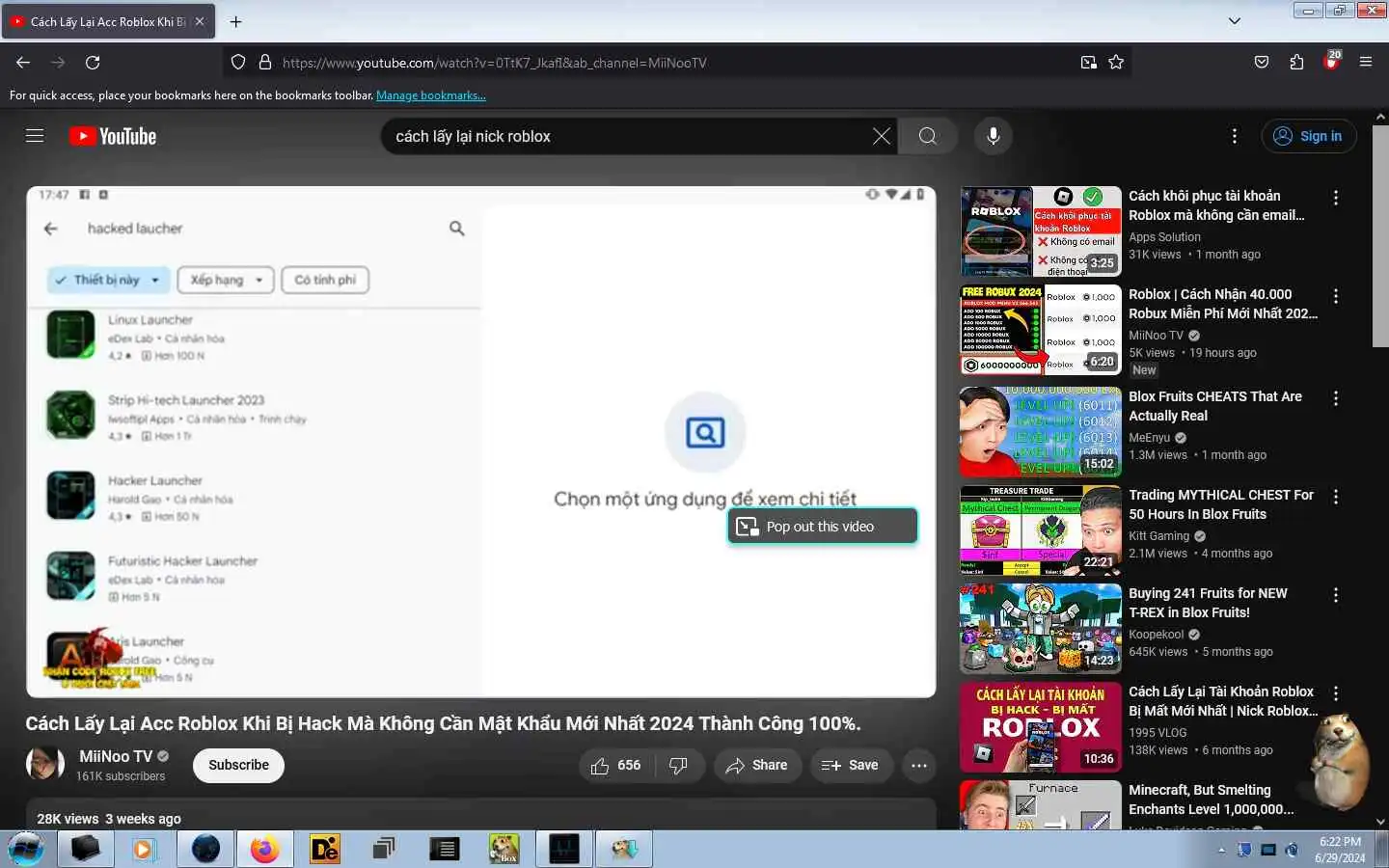List all tabs dropdown arrow
1389x868 pixels.
click(x=1235, y=21)
